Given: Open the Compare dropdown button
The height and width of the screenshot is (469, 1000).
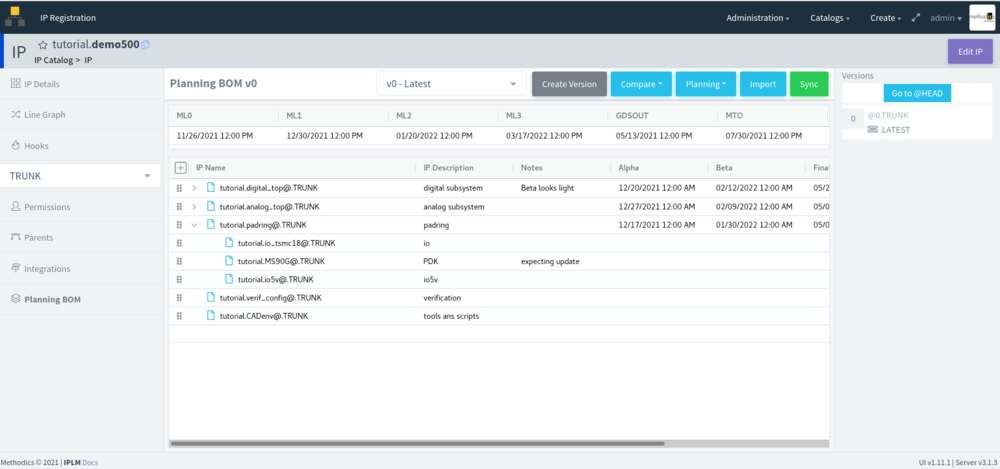Looking at the screenshot, I should [640, 84].
